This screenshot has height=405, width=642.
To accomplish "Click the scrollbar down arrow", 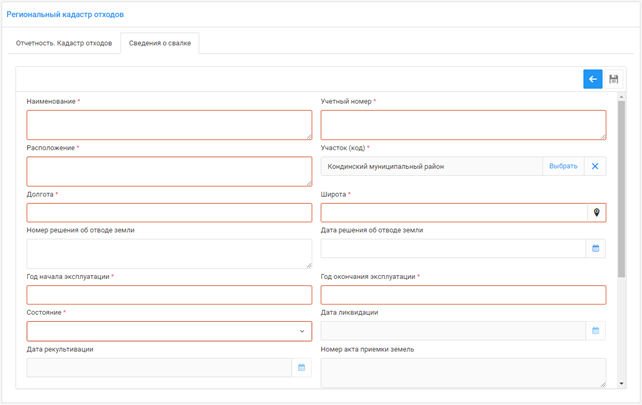I will [x=621, y=383].
